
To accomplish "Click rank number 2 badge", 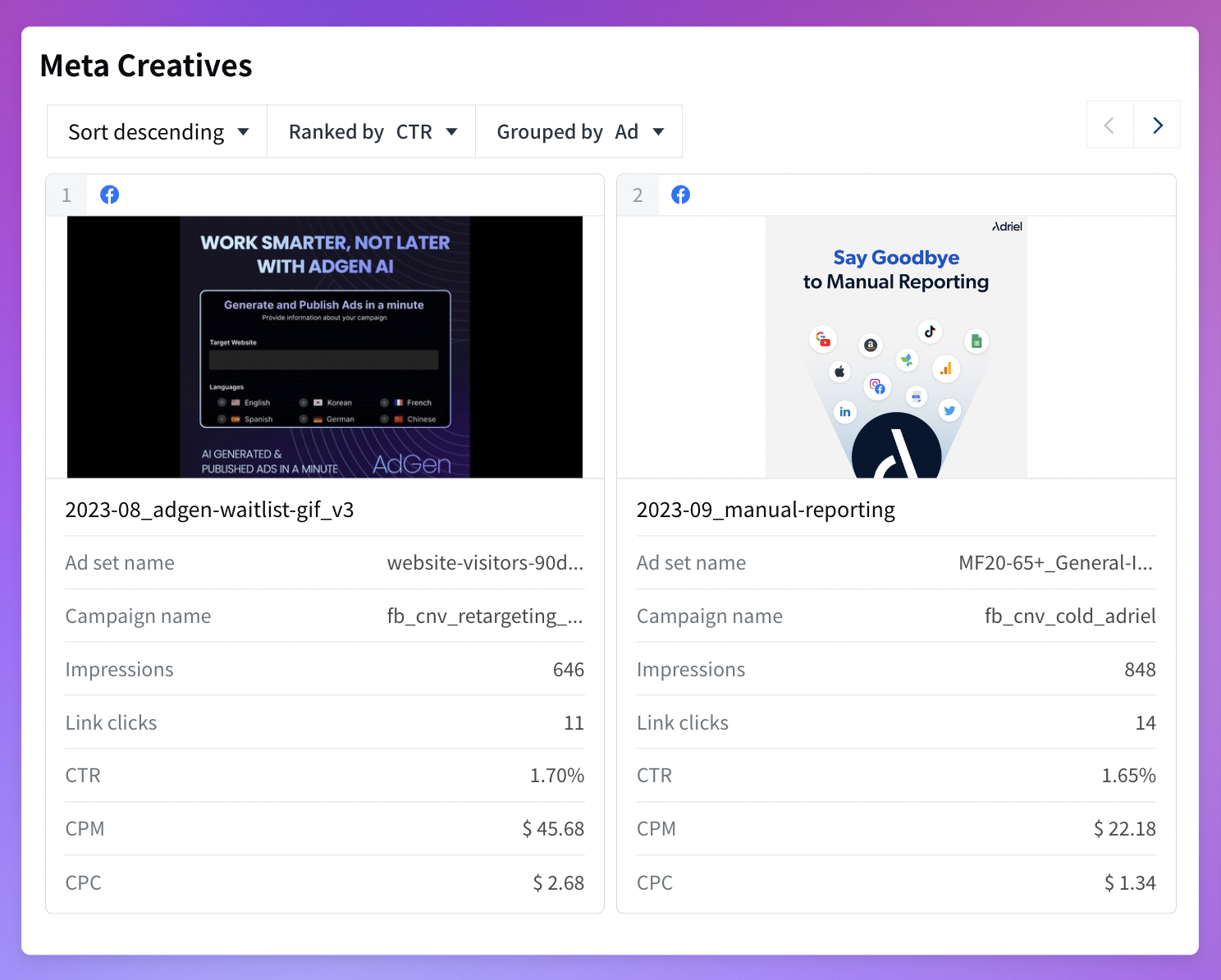I will [x=638, y=195].
